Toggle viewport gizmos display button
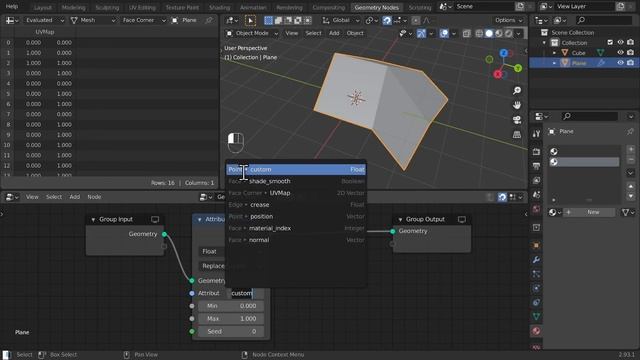The width and height of the screenshot is (640, 360). [x=421, y=33]
